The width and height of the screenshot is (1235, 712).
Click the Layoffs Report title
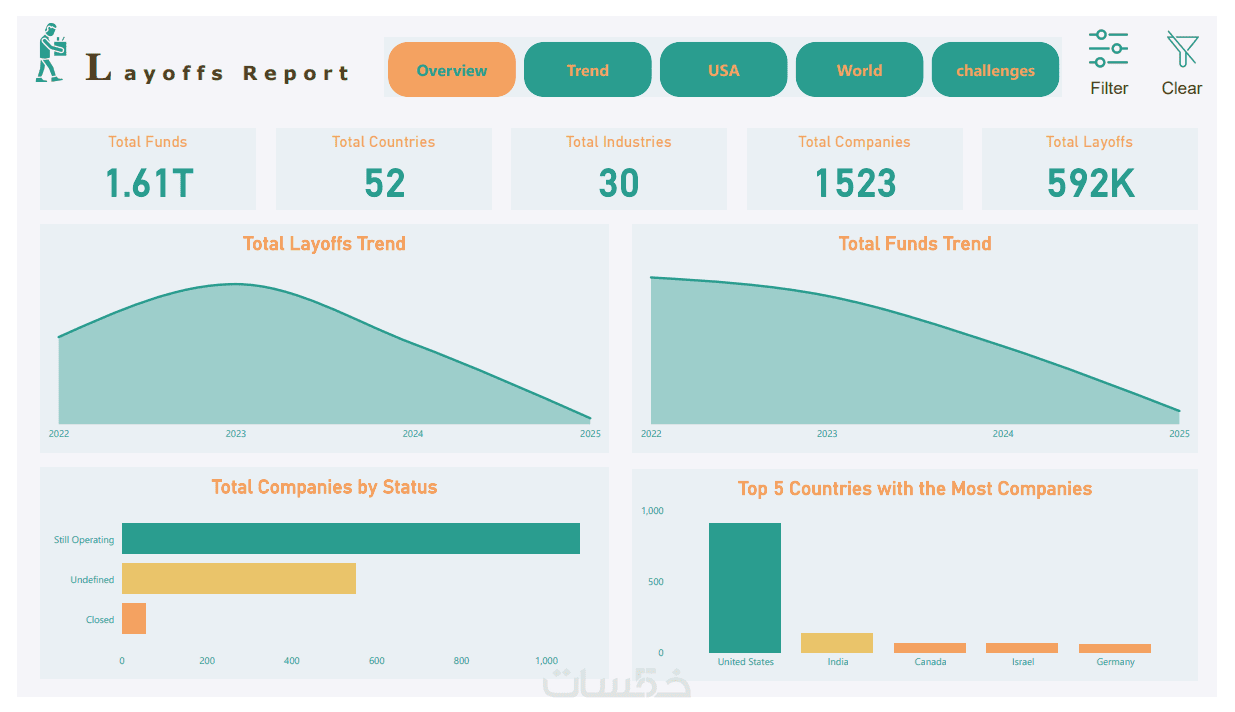click(218, 70)
